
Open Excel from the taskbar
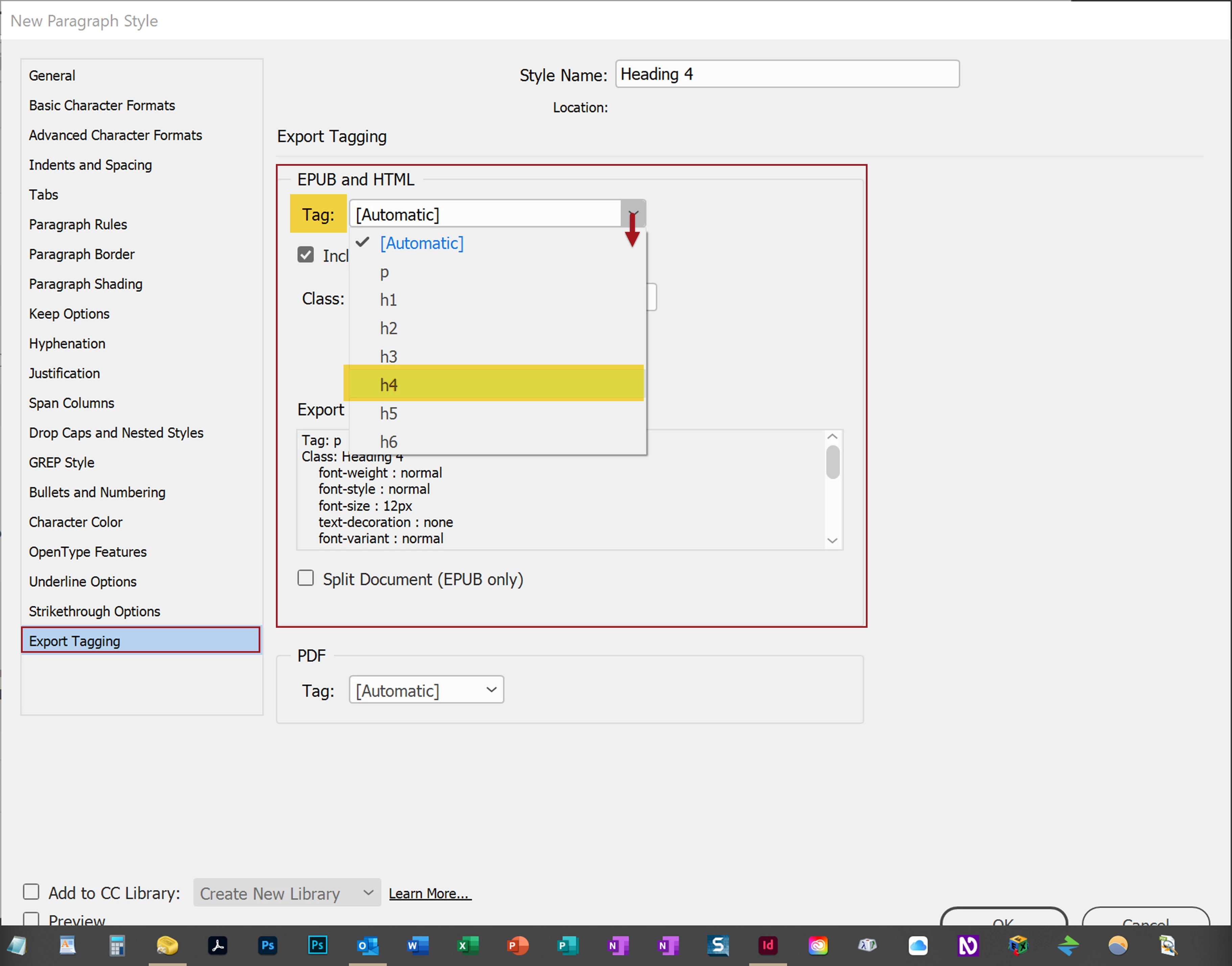[x=468, y=945]
